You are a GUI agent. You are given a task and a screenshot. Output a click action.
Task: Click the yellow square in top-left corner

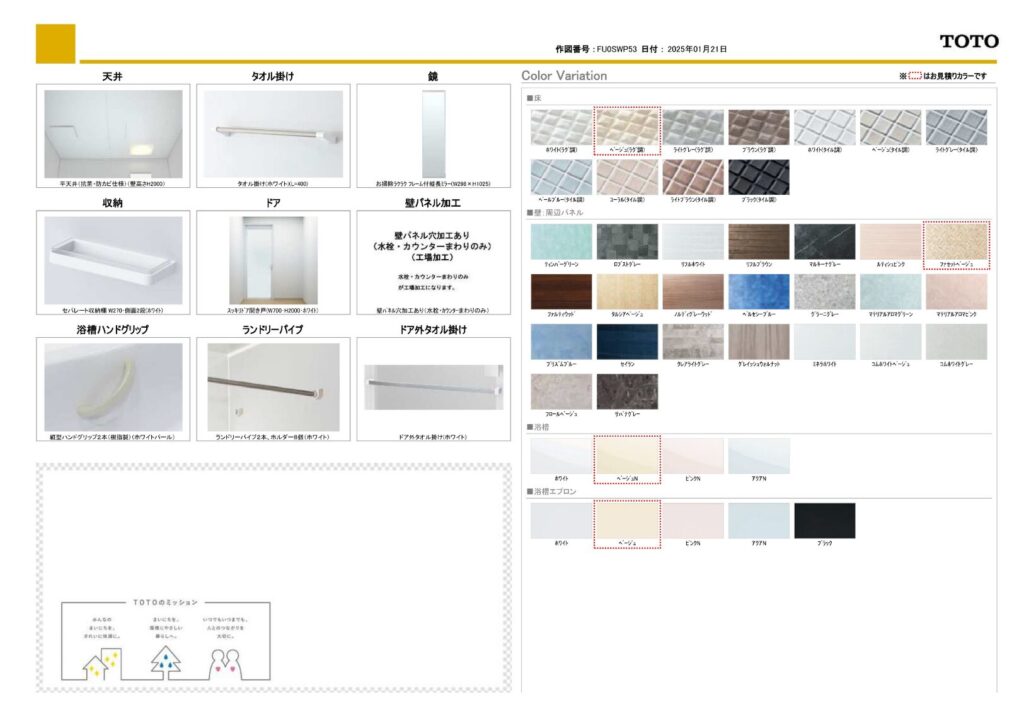55,44
